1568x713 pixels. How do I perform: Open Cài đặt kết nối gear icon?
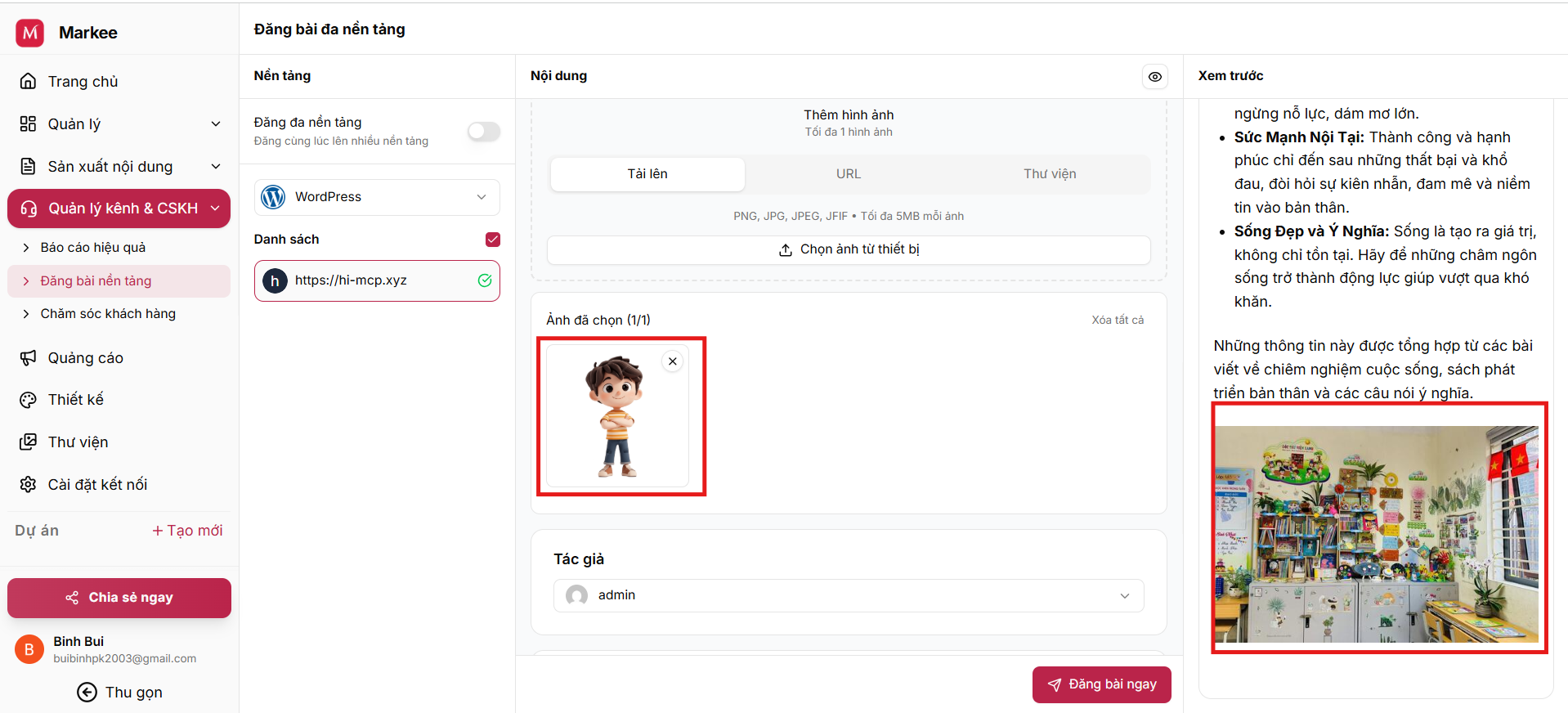coord(29,485)
